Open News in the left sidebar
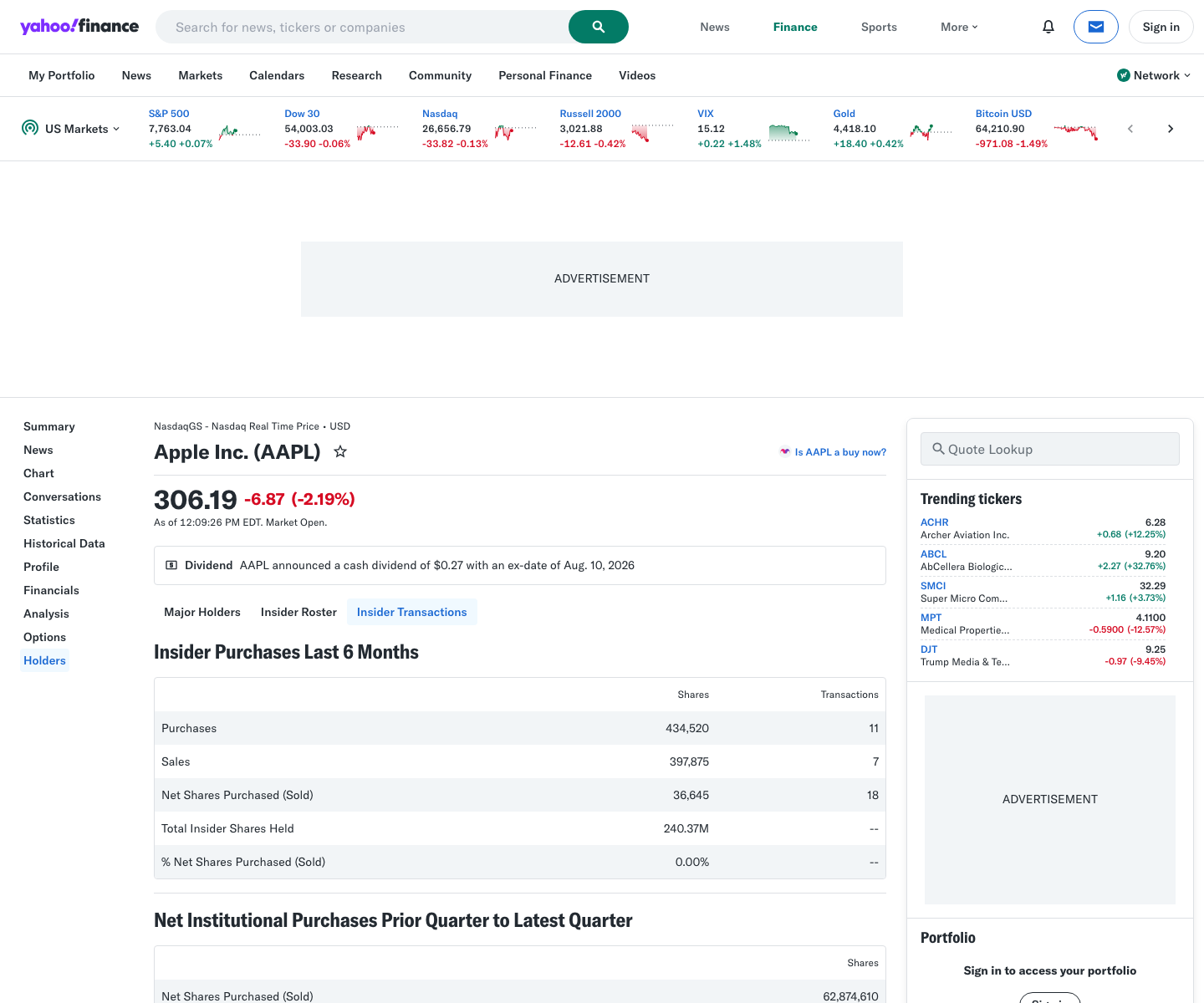The image size is (1204, 1003). coord(38,450)
